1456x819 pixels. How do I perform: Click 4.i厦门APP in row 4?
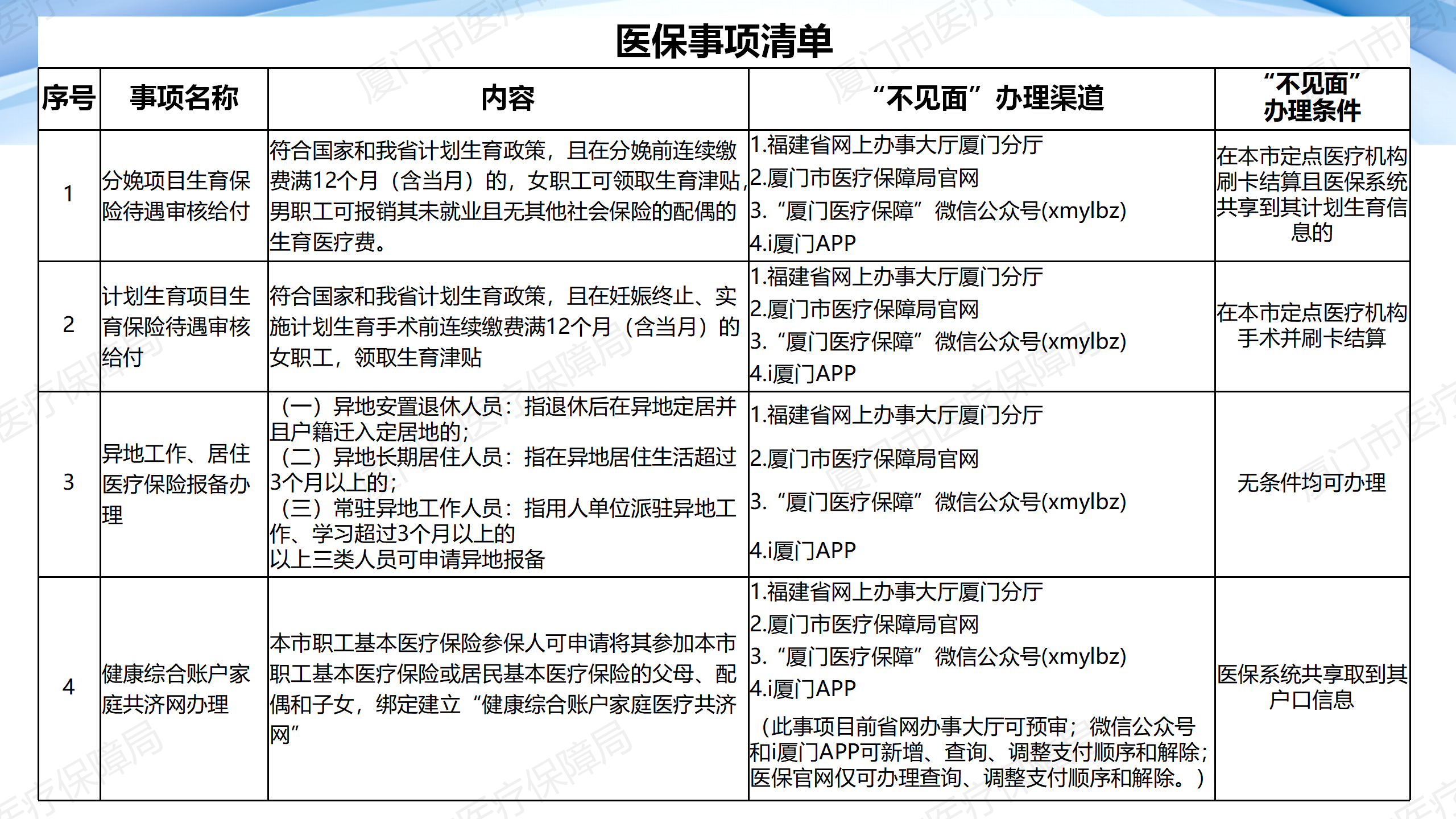coord(803,689)
